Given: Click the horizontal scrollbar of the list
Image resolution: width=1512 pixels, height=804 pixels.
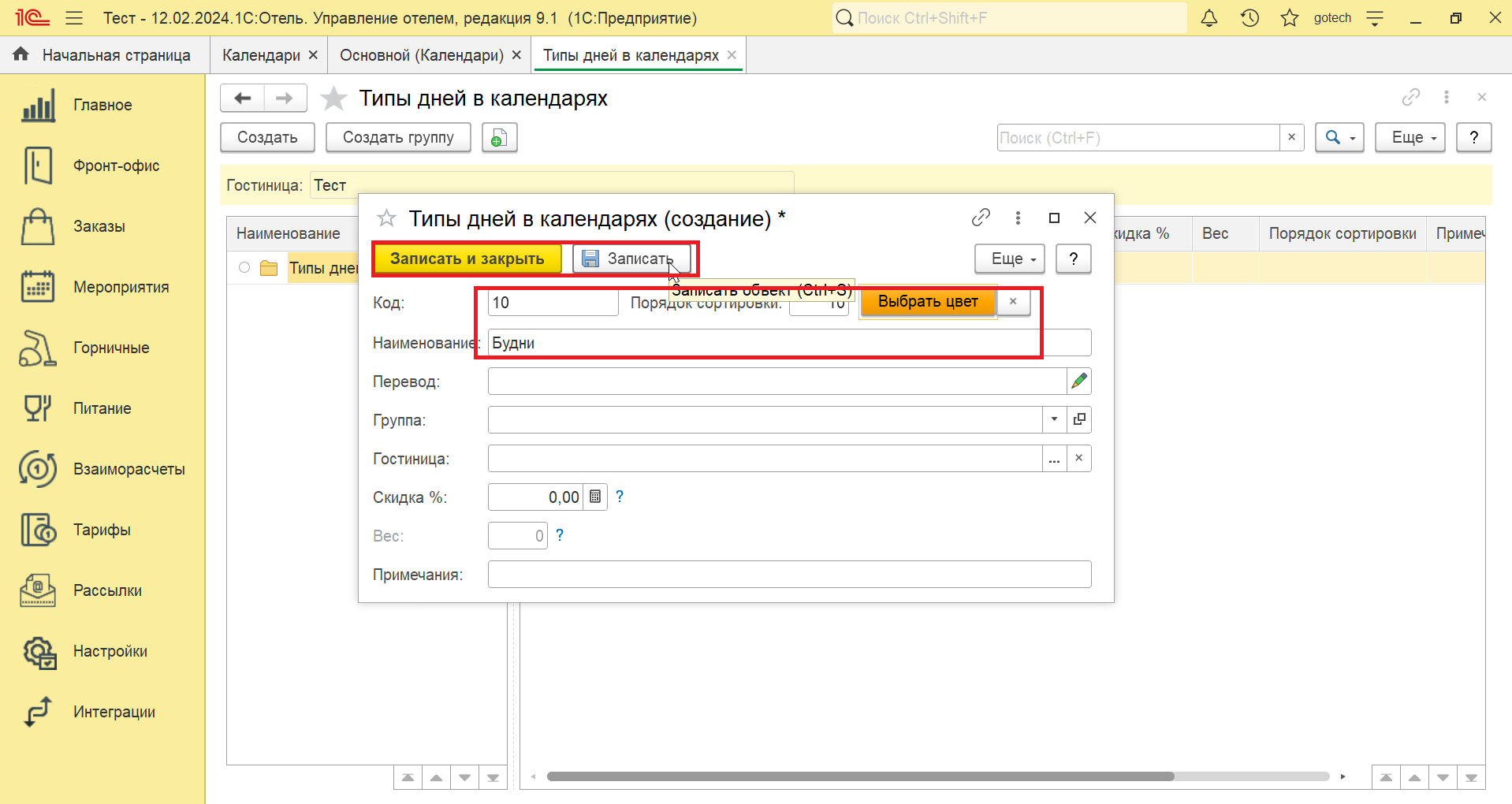Looking at the screenshot, I should 860,776.
